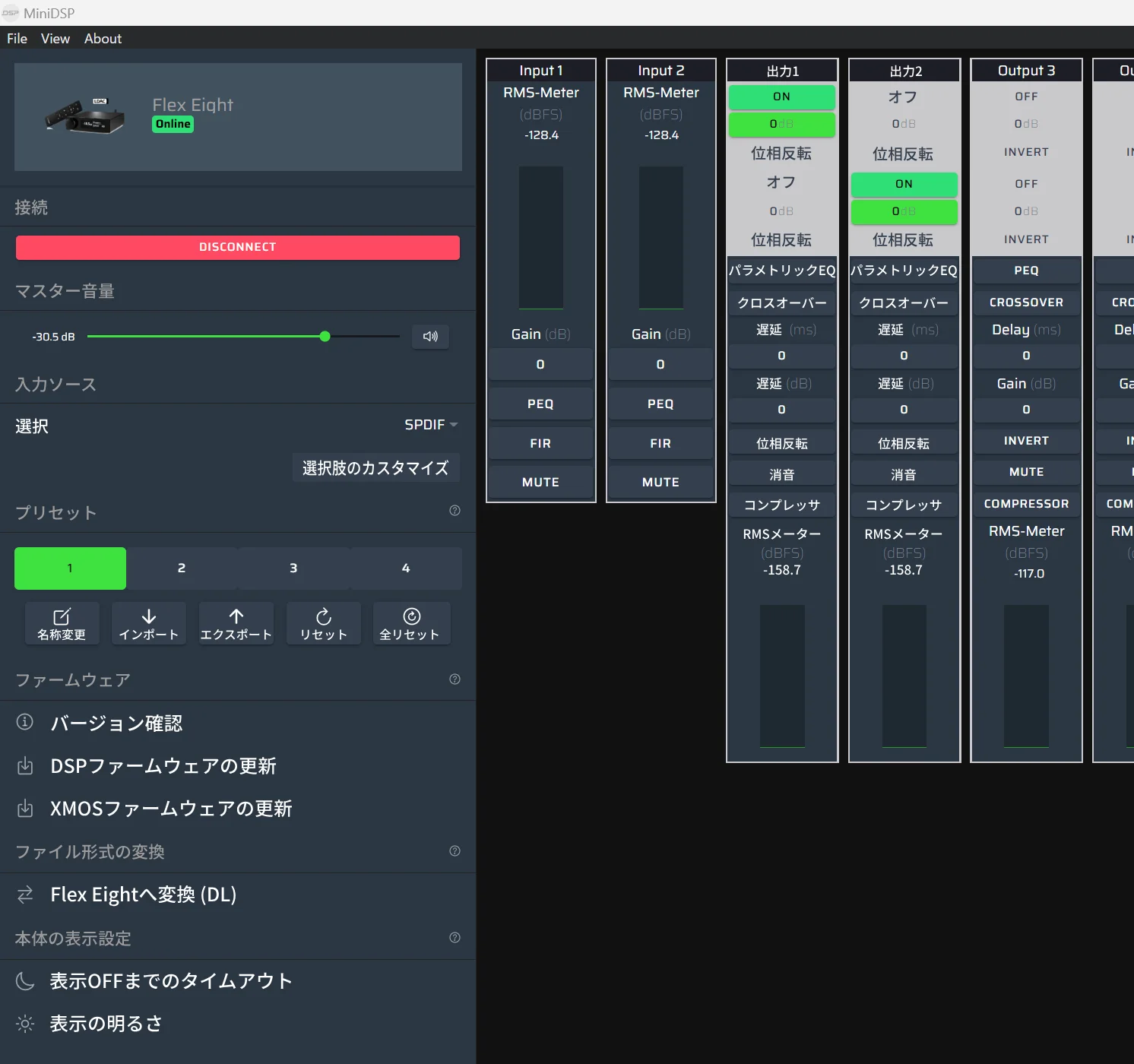Toggle 消音 mute on 出力1 channel
Viewport: 1134px width, 1064px height.
(781, 475)
